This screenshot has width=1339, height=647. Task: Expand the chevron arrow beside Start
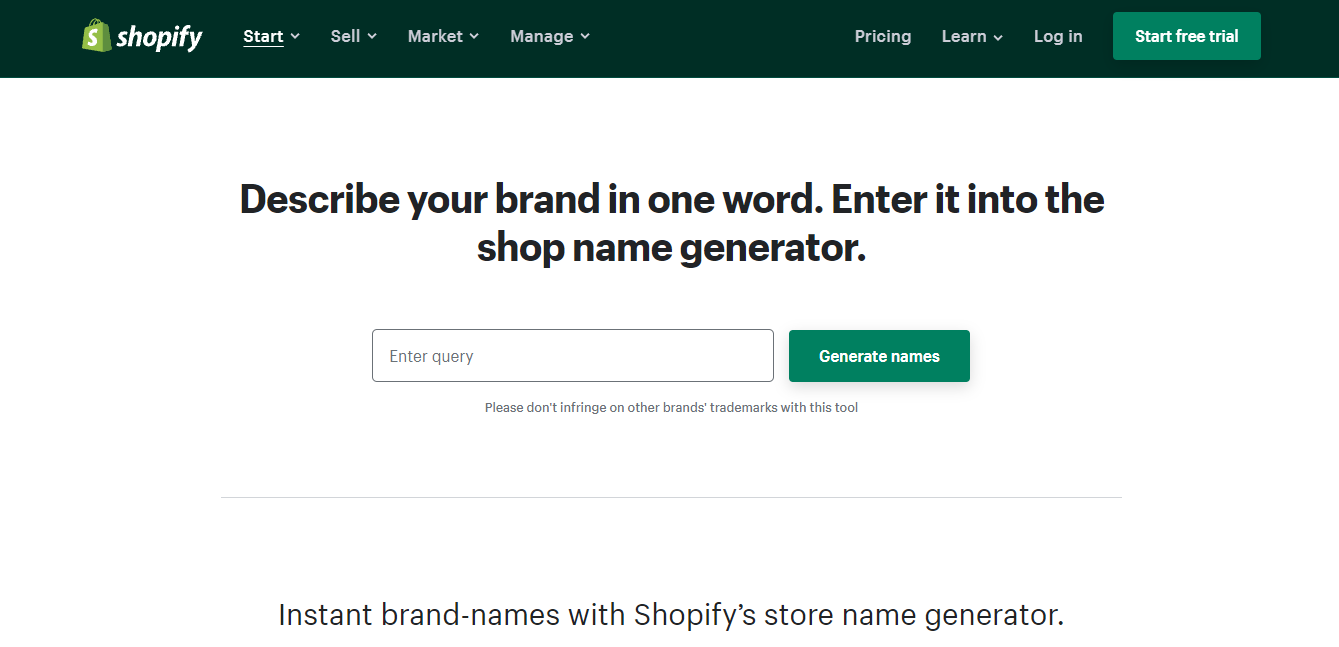pos(295,37)
